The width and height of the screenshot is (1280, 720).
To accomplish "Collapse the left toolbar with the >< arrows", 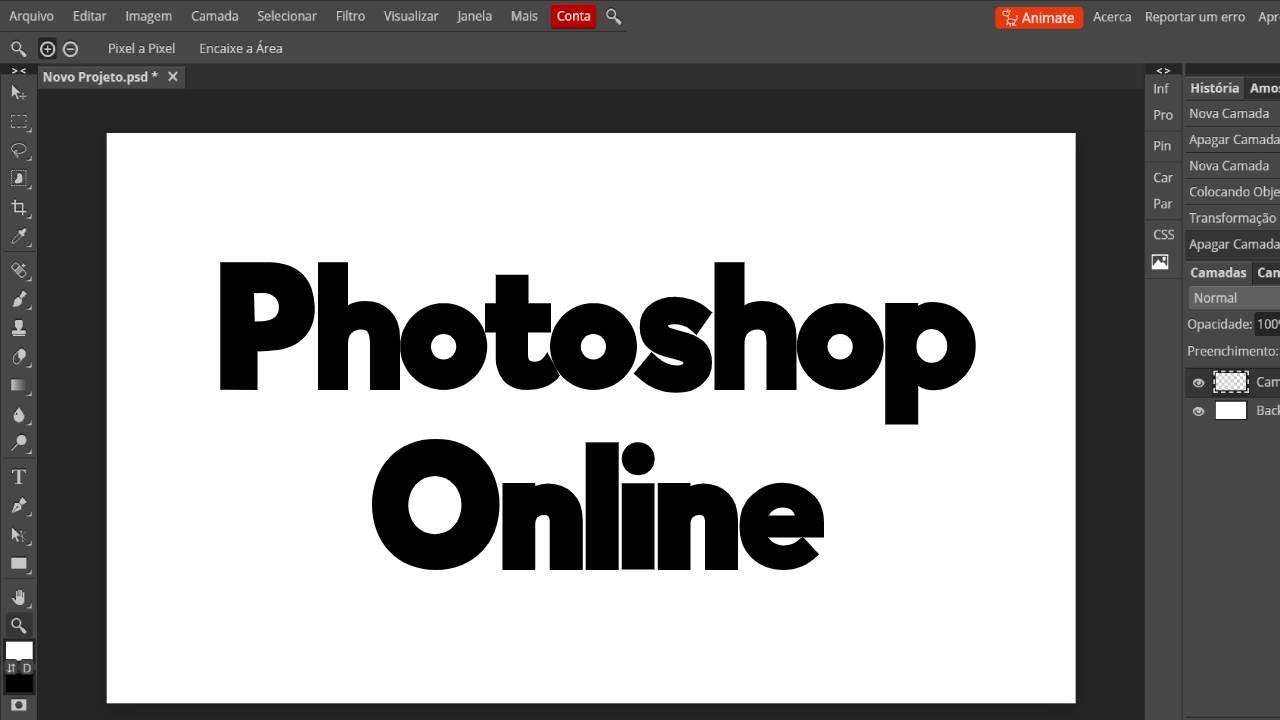I will pos(18,70).
